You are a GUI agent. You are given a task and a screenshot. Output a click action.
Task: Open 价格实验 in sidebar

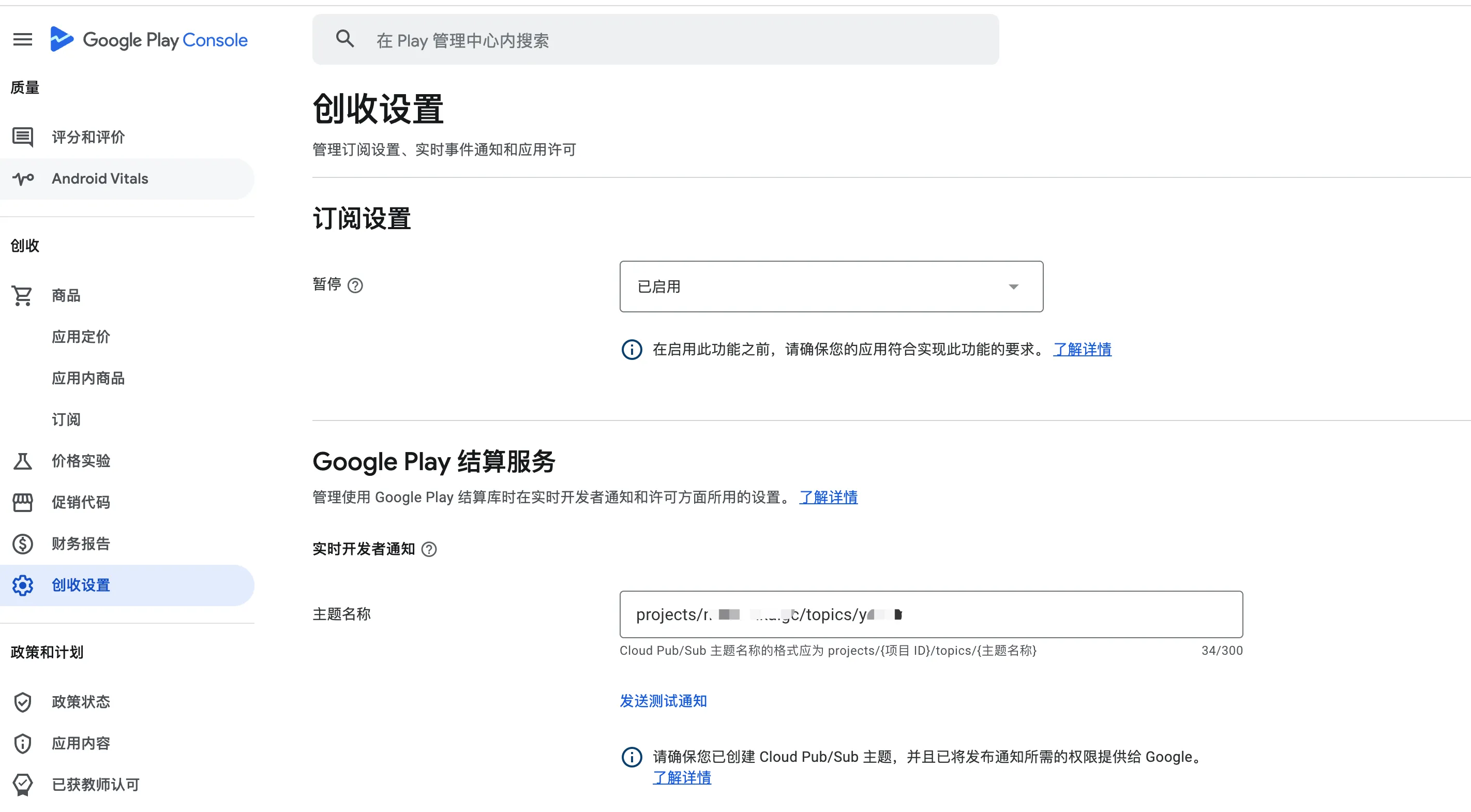click(127, 461)
